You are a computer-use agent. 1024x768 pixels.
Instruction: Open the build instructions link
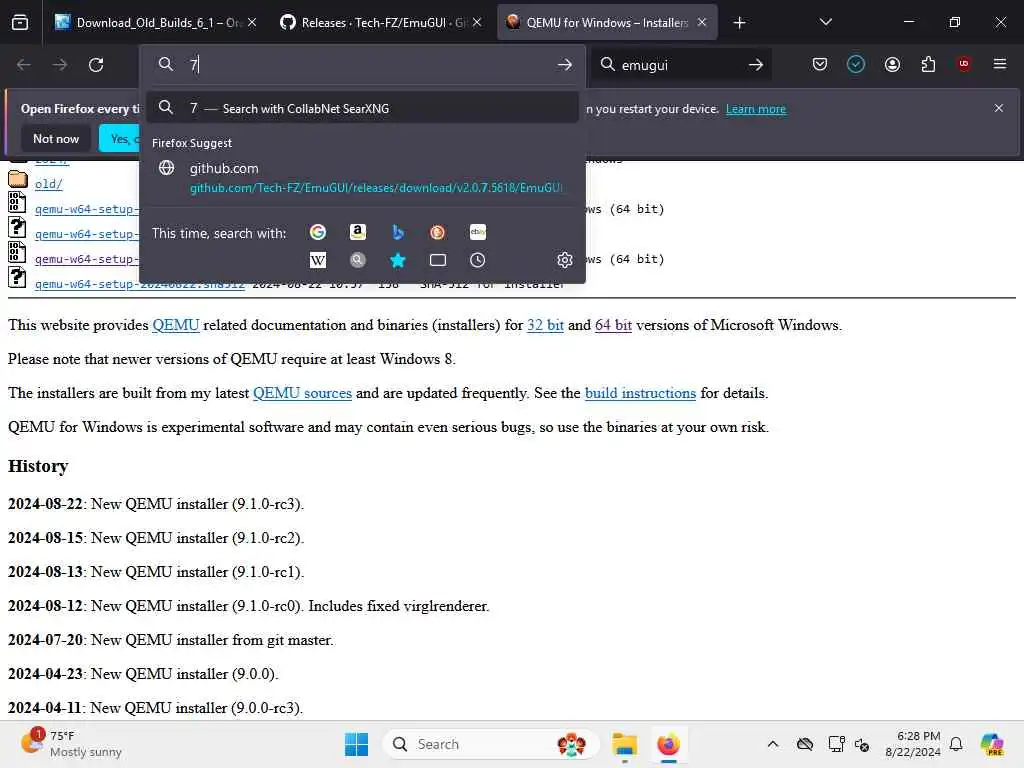tap(640, 392)
